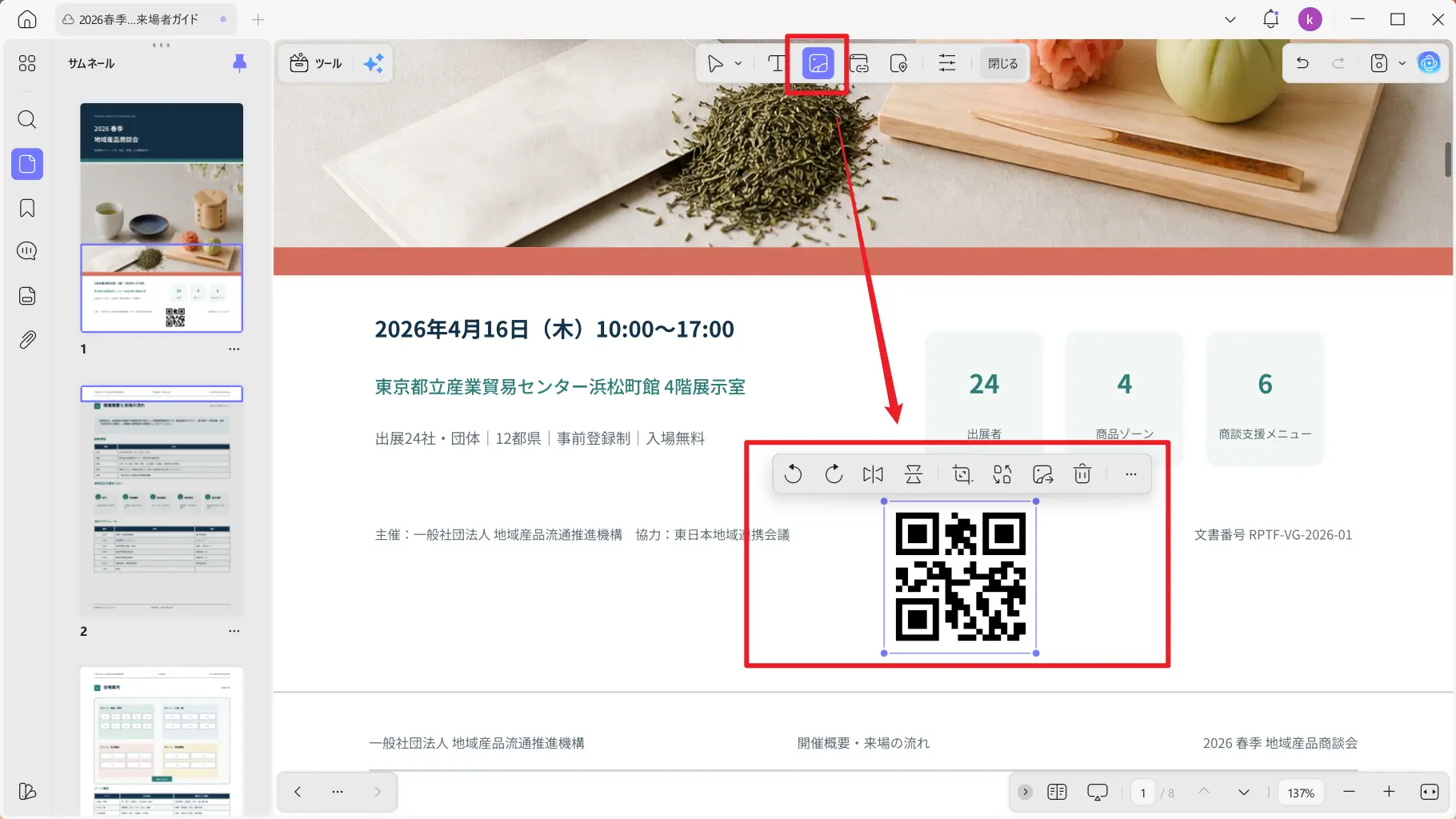This screenshot has width=1456, height=819.
Task: Click the 閉じる button
Action: (1002, 63)
